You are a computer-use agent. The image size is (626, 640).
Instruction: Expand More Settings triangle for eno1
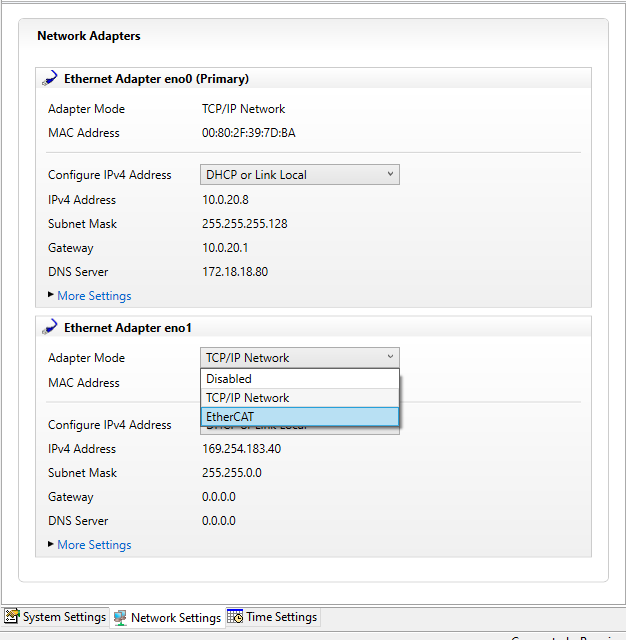pos(51,544)
